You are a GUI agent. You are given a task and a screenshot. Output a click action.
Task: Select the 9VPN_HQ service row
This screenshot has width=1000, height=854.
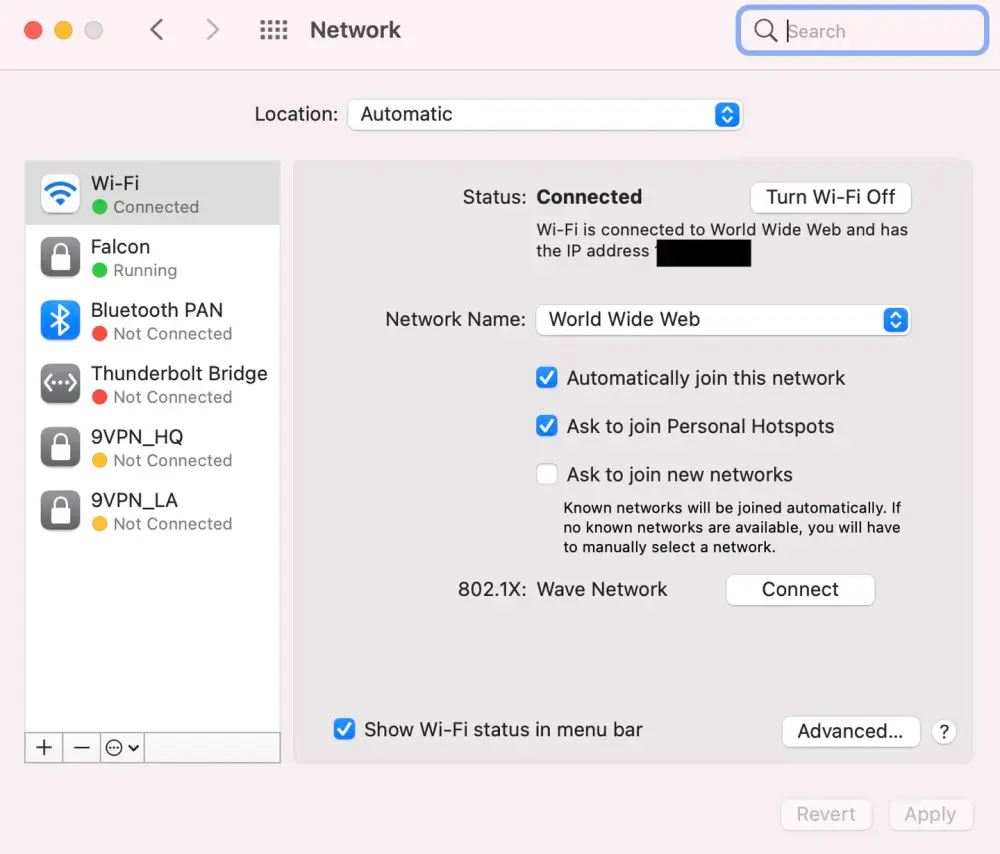[x=152, y=447]
